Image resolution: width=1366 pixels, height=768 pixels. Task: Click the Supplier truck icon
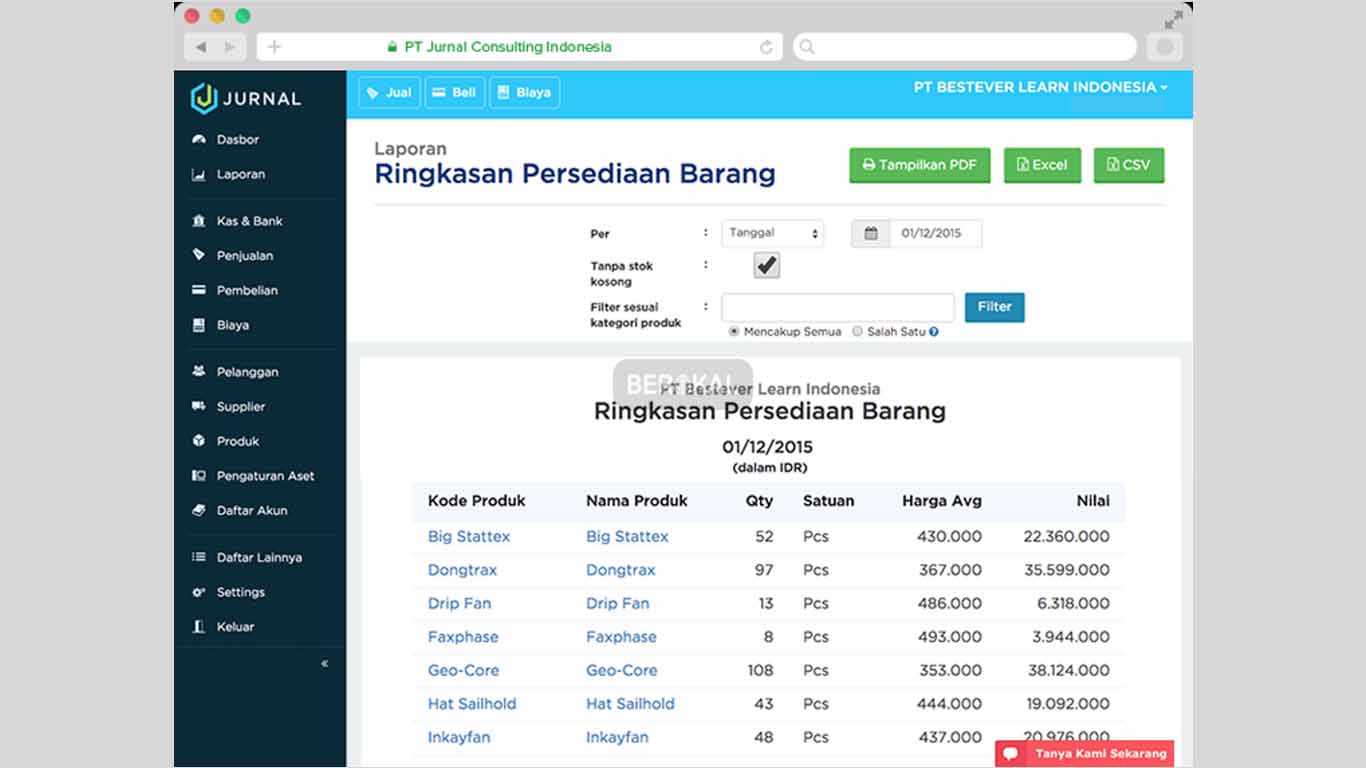199,406
